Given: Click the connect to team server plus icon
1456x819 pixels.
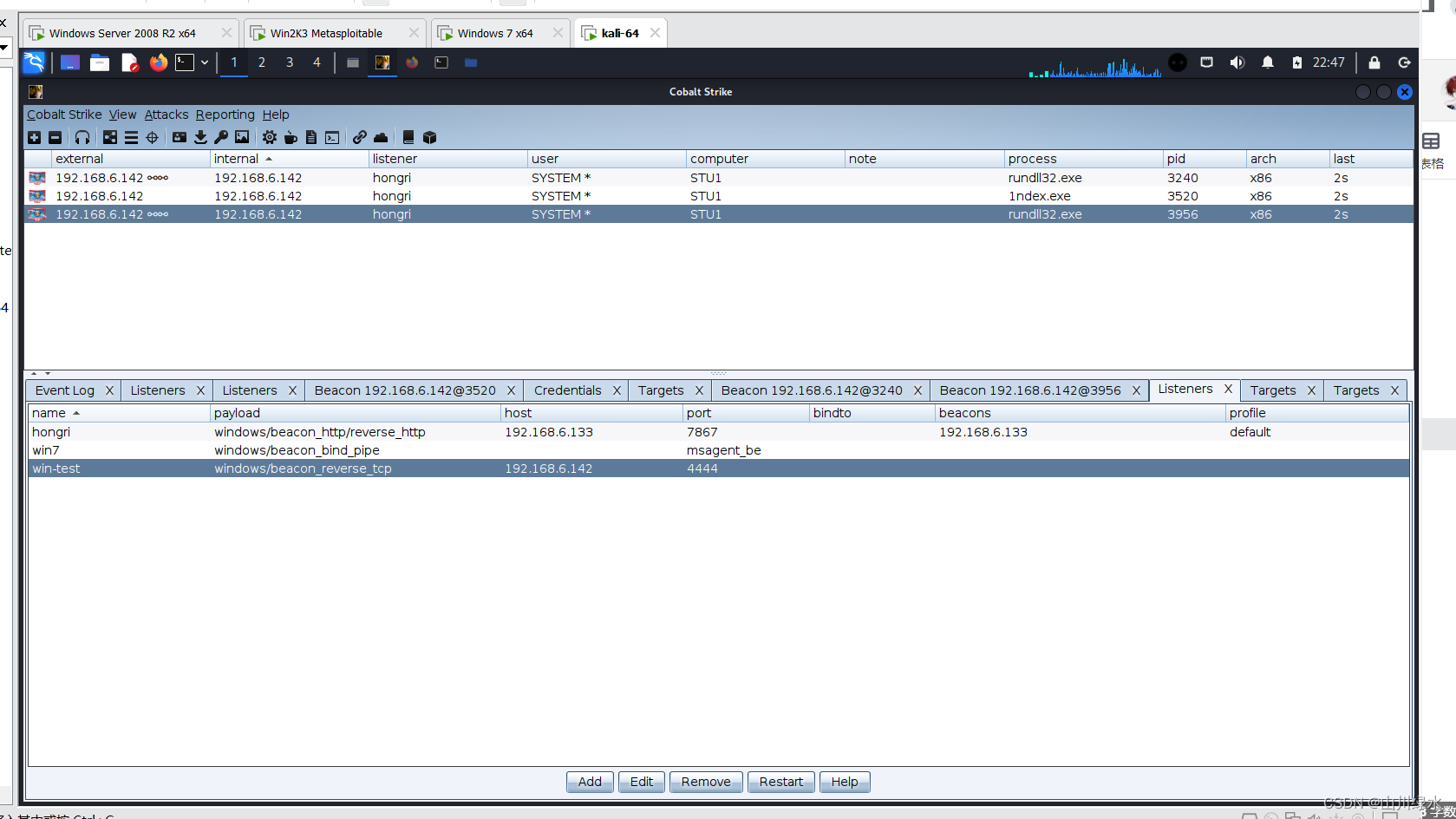Looking at the screenshot, I should click(x=35, y=137).
